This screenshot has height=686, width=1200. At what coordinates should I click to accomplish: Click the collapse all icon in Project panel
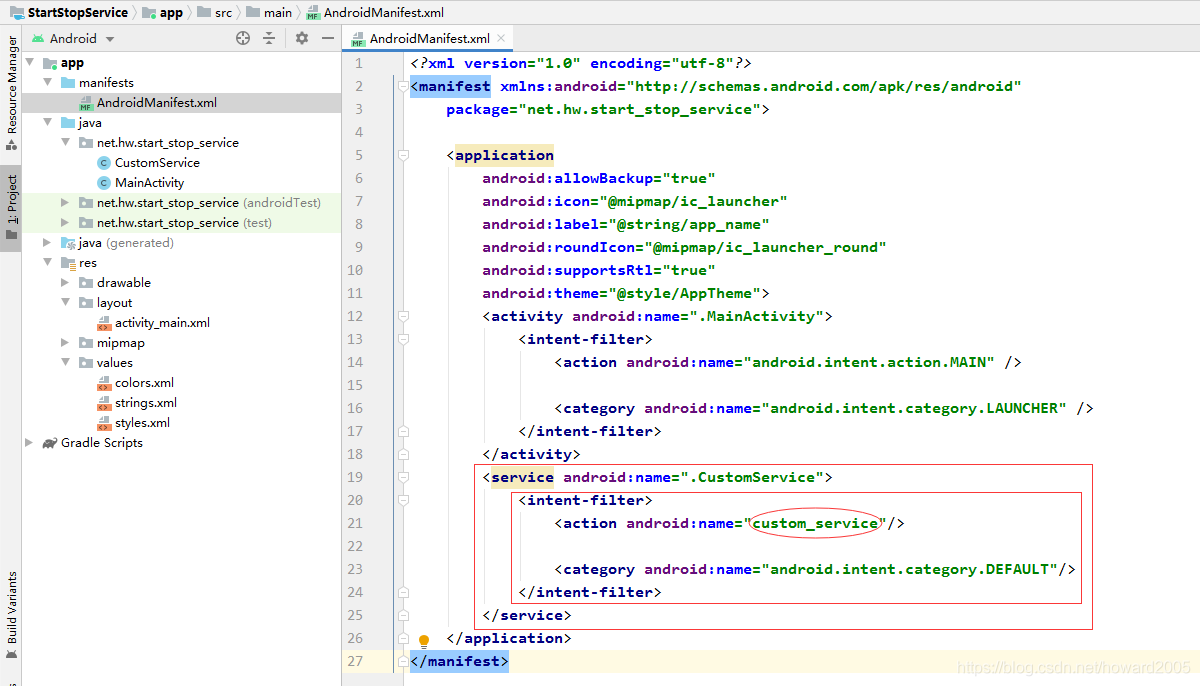(269, 38)
